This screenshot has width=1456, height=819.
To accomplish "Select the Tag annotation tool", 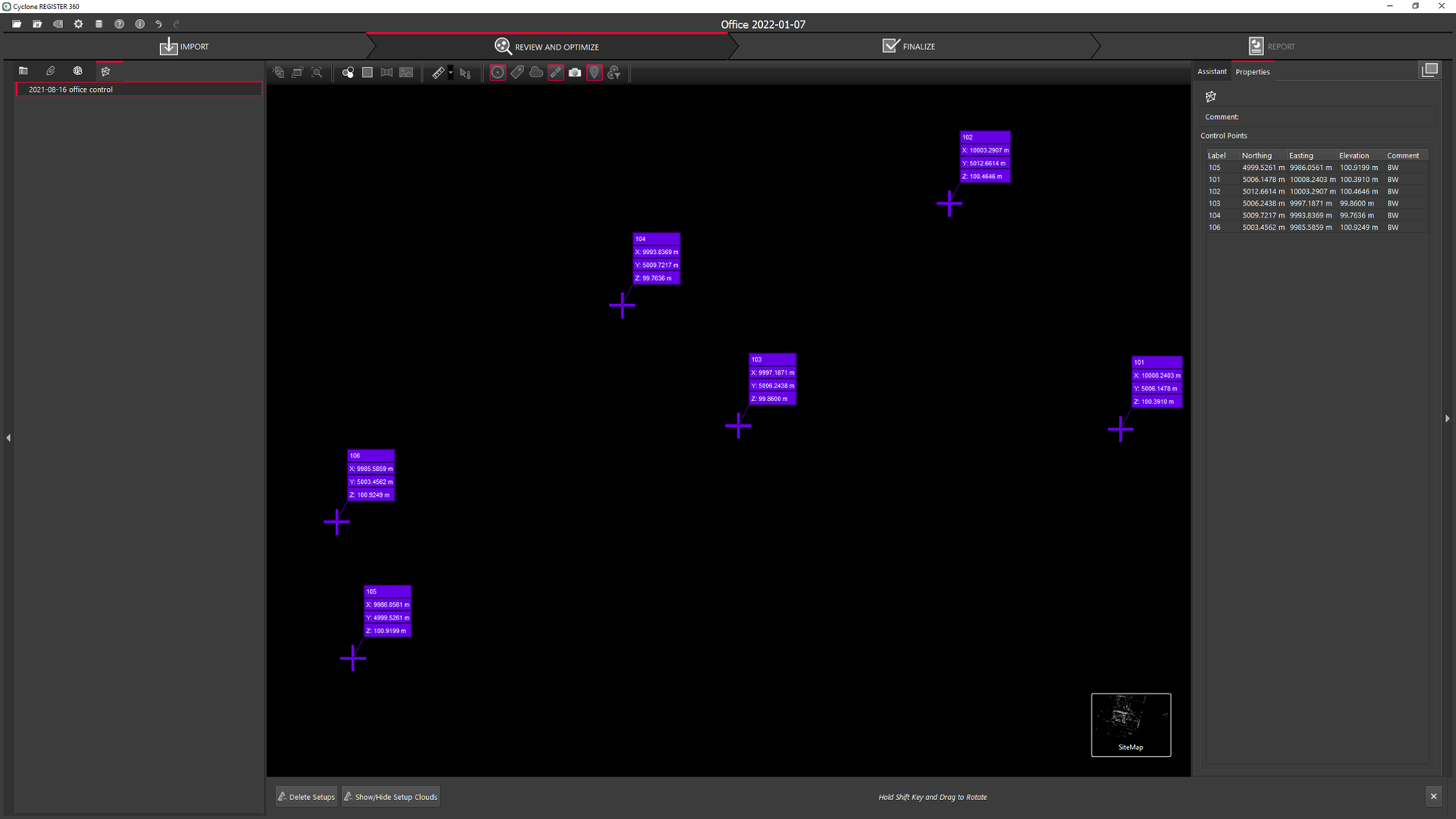I will (x=518, y=73).
